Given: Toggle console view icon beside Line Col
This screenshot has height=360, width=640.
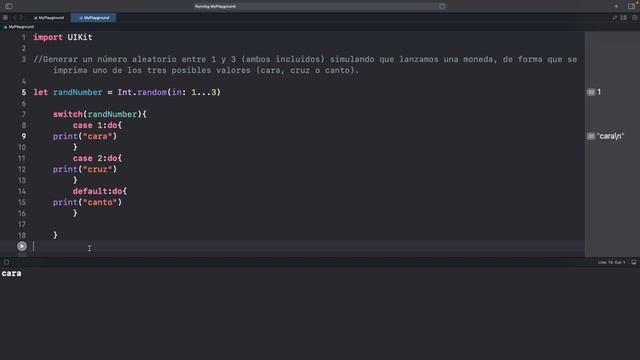Looking at the screenshot, I should pyautogui.click(x=634, y=262).
